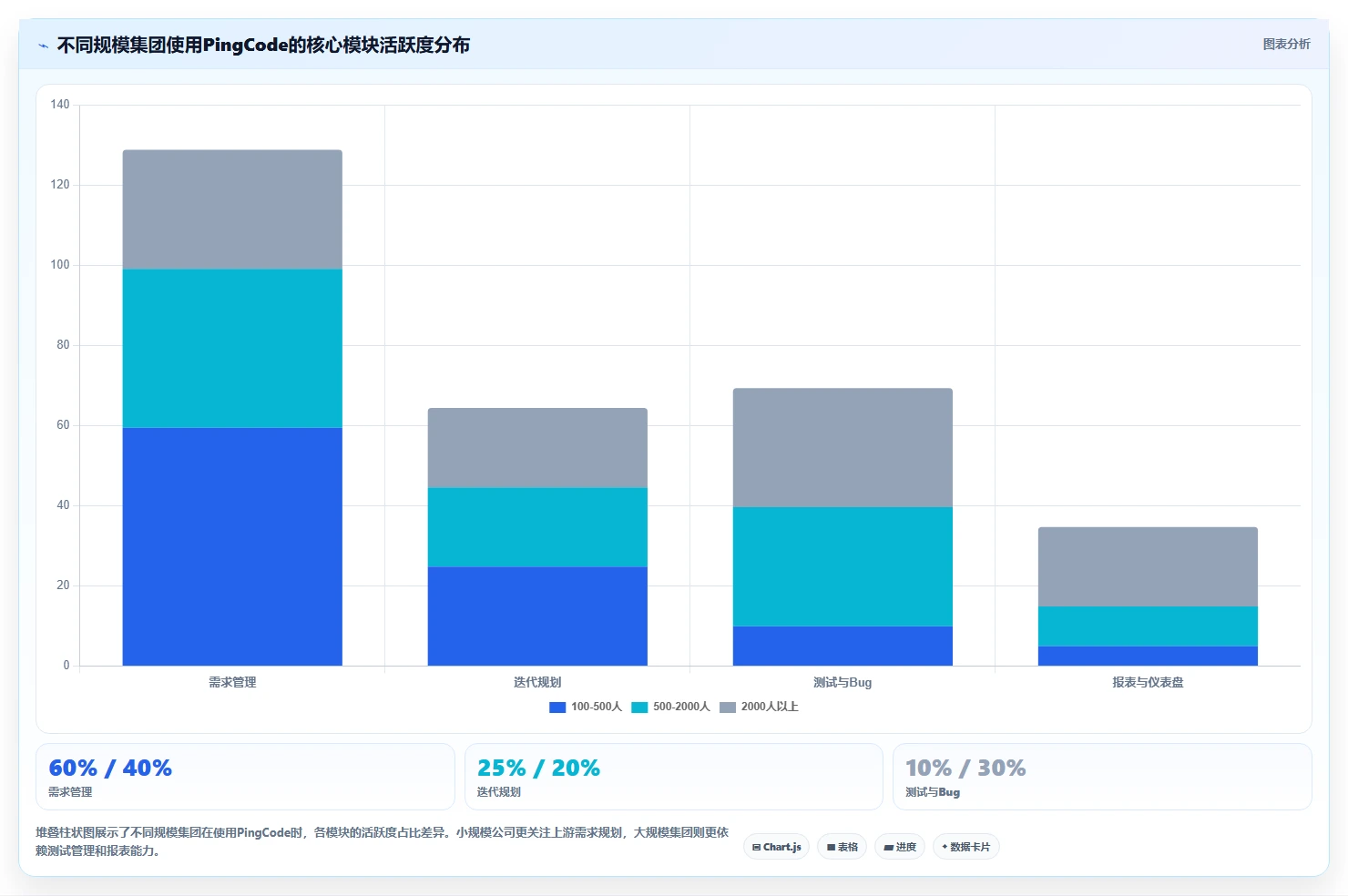
Task: Select the 60% / 40% 需求管理 stat card
Action: pos(245,777)
